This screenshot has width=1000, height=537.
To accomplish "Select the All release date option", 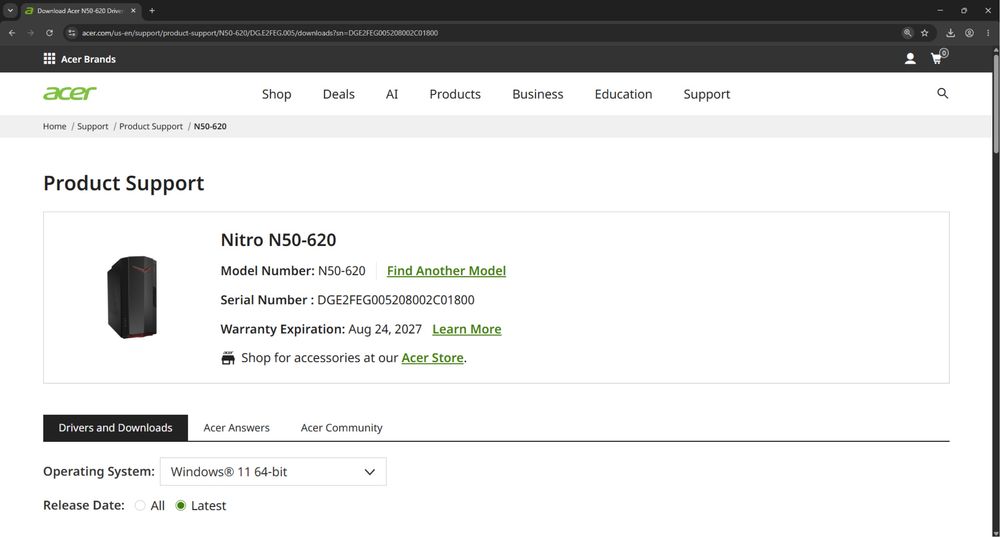I will (140, 506).
